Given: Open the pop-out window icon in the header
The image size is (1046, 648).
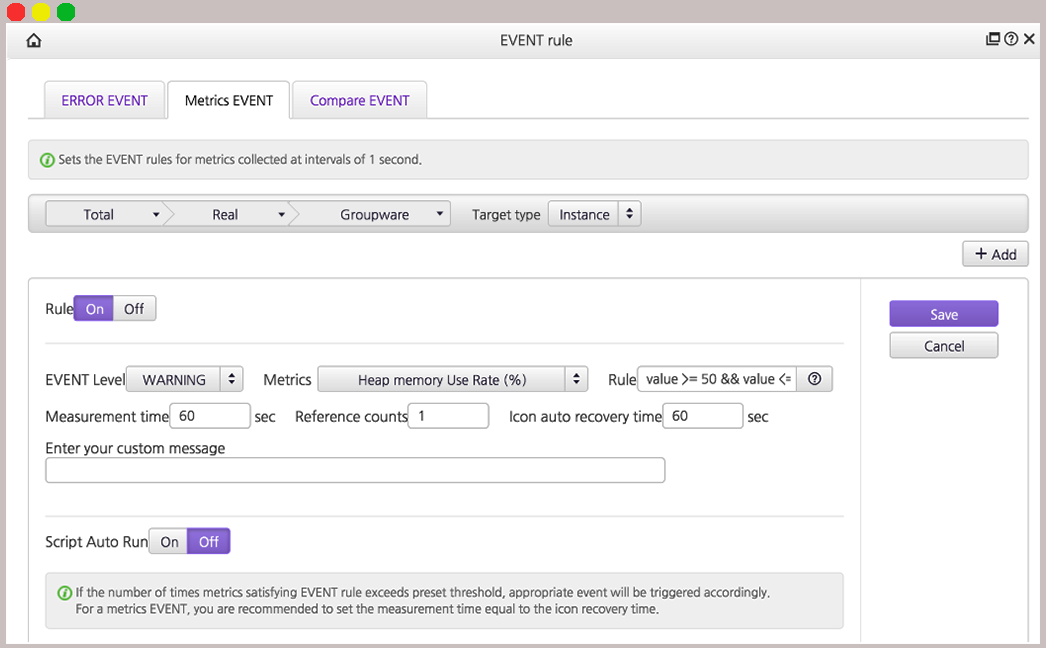Looking at the screenshot, I should tap(993, 40).
